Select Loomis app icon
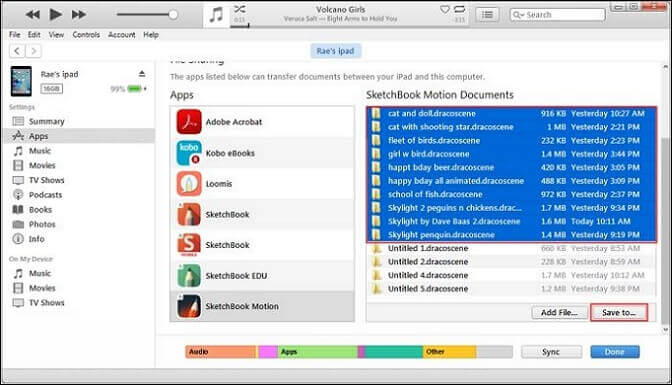672x385 pixels. click(x=189, y=183)
